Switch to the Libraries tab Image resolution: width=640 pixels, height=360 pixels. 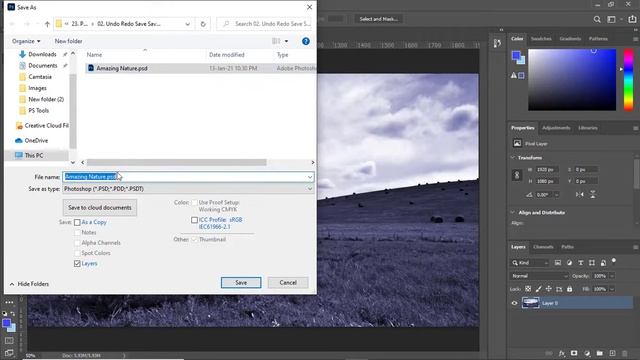588,128
